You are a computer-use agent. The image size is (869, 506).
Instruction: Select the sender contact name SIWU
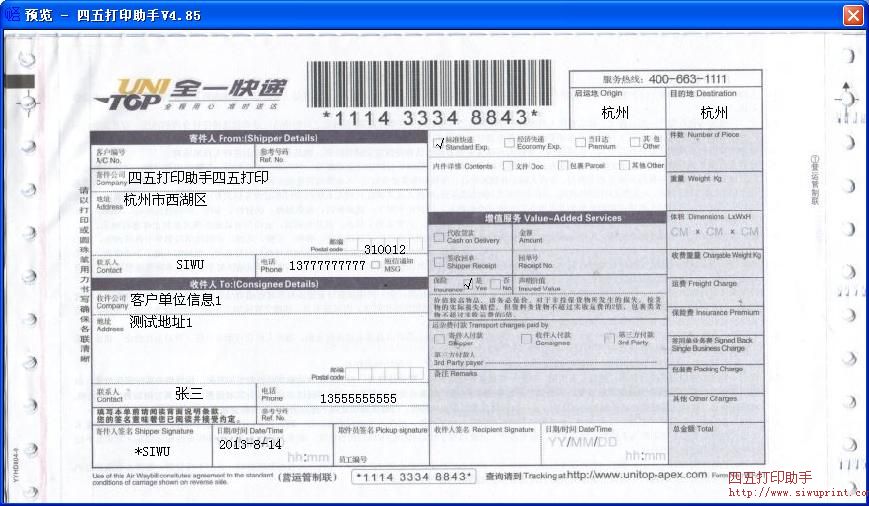(190, 264)
